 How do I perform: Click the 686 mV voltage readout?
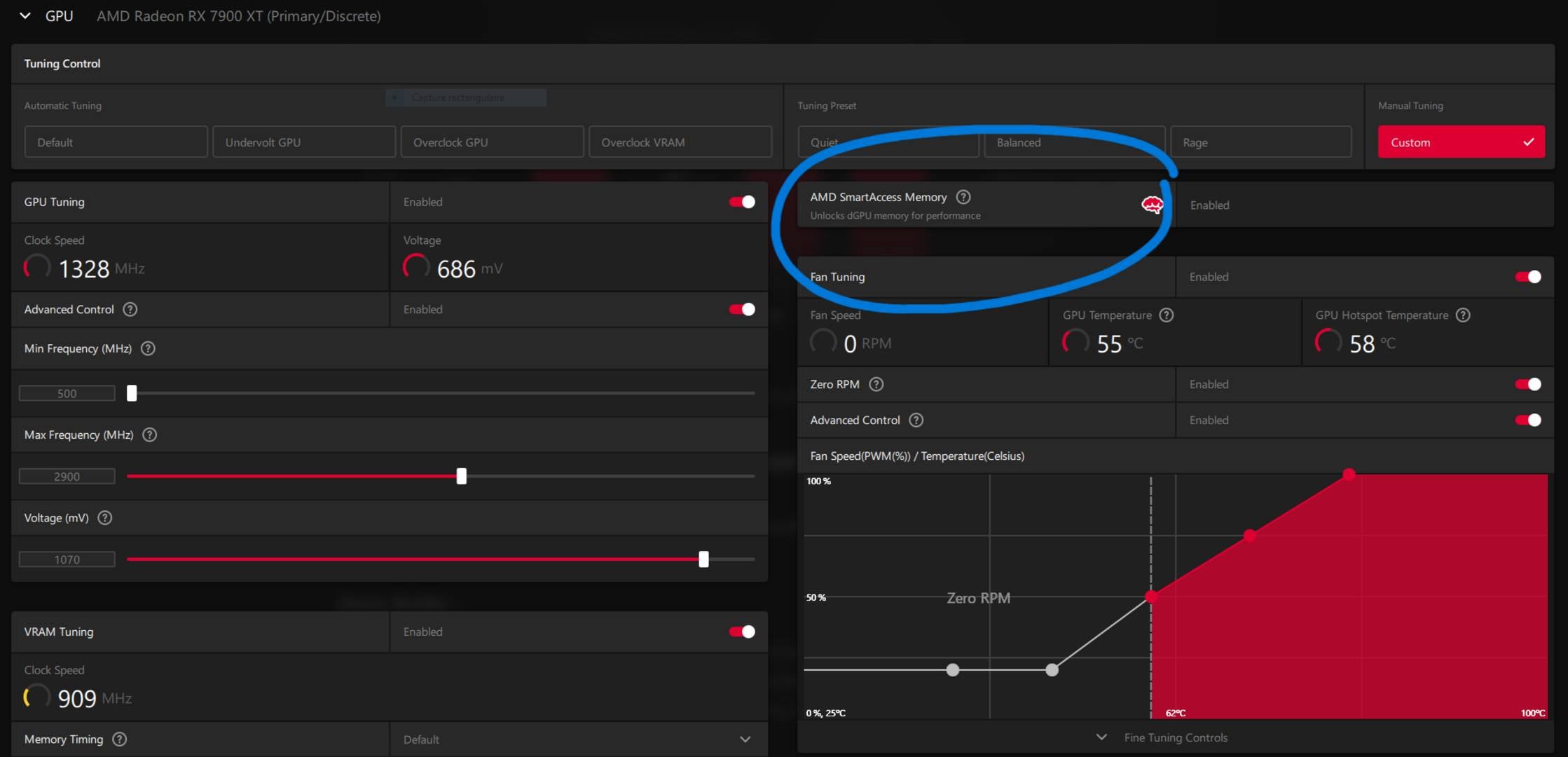click(469, 268)
